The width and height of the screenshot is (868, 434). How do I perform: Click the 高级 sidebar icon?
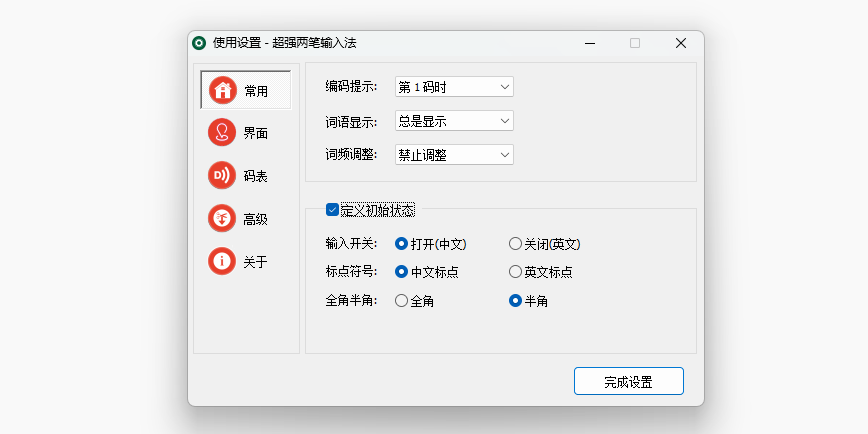click(222, 219)
